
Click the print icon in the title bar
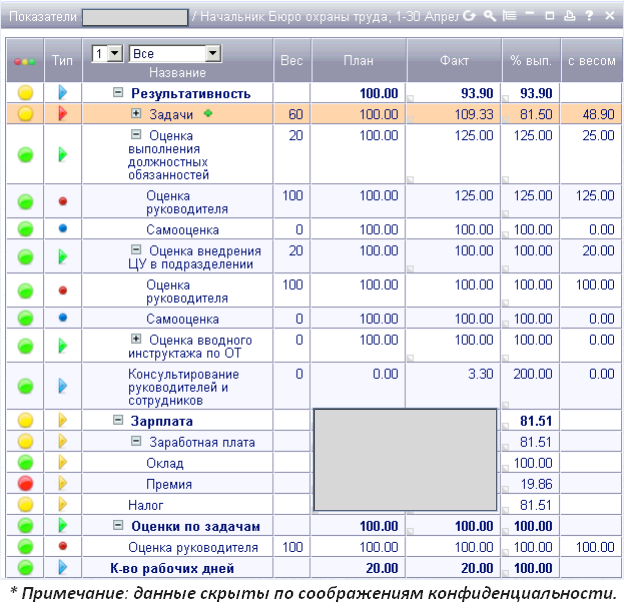tap(569, 16)
